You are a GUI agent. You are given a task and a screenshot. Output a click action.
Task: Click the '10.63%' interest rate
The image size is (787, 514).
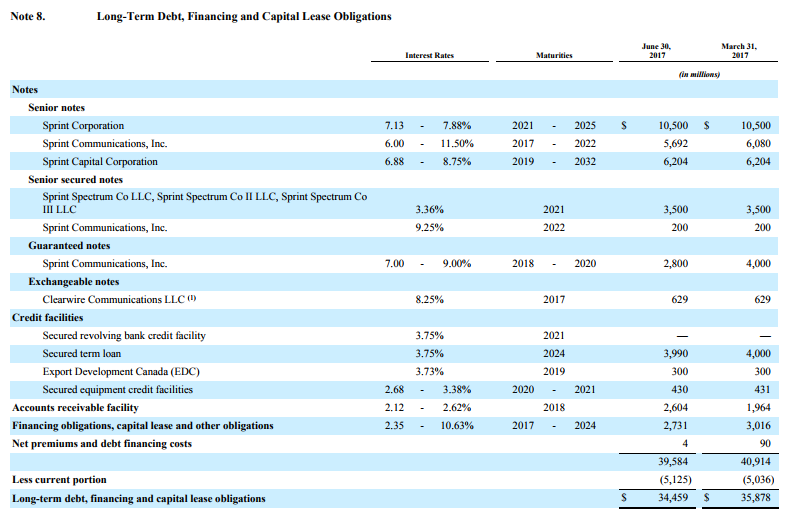point(457,426)
